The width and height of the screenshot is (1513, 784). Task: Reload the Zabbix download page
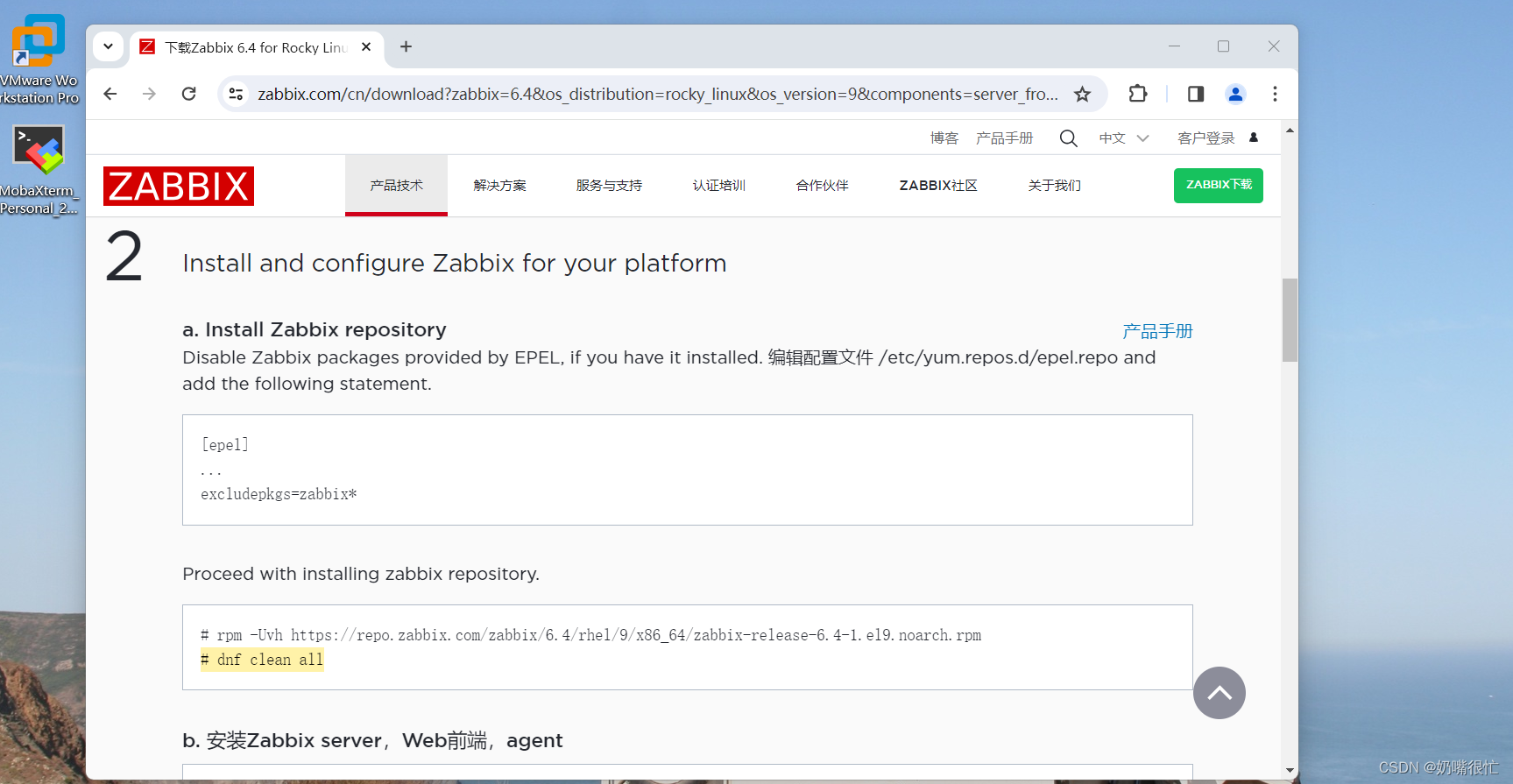(x=188, y=94)
